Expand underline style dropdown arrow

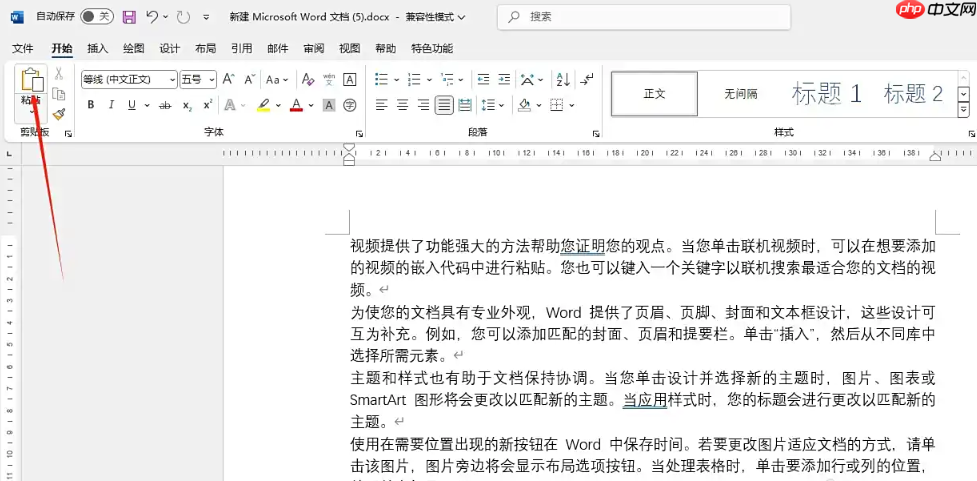click(147, 105)
